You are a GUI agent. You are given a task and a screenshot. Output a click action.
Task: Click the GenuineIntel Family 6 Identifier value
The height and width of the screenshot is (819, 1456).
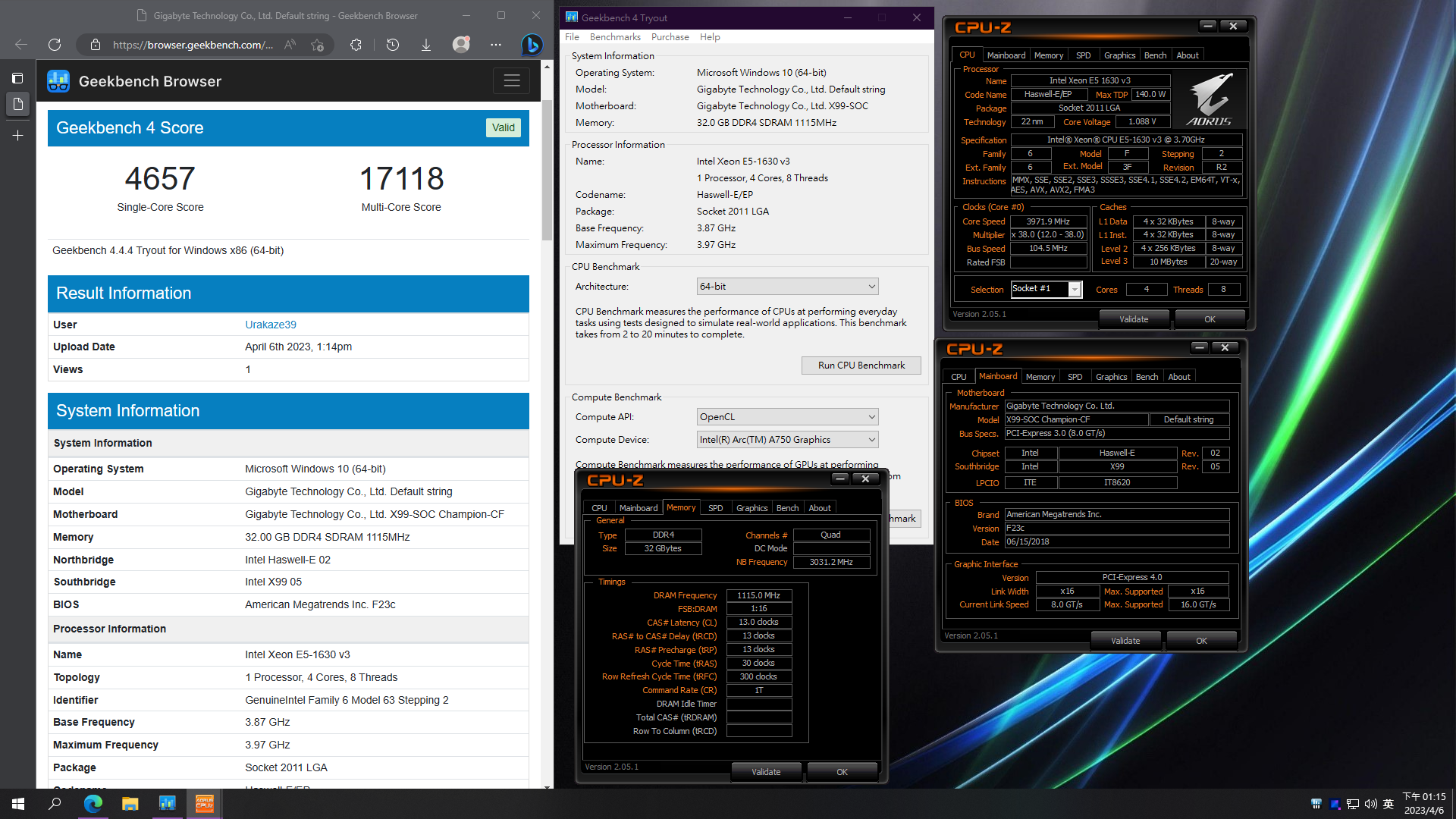(x=347, y=700)
